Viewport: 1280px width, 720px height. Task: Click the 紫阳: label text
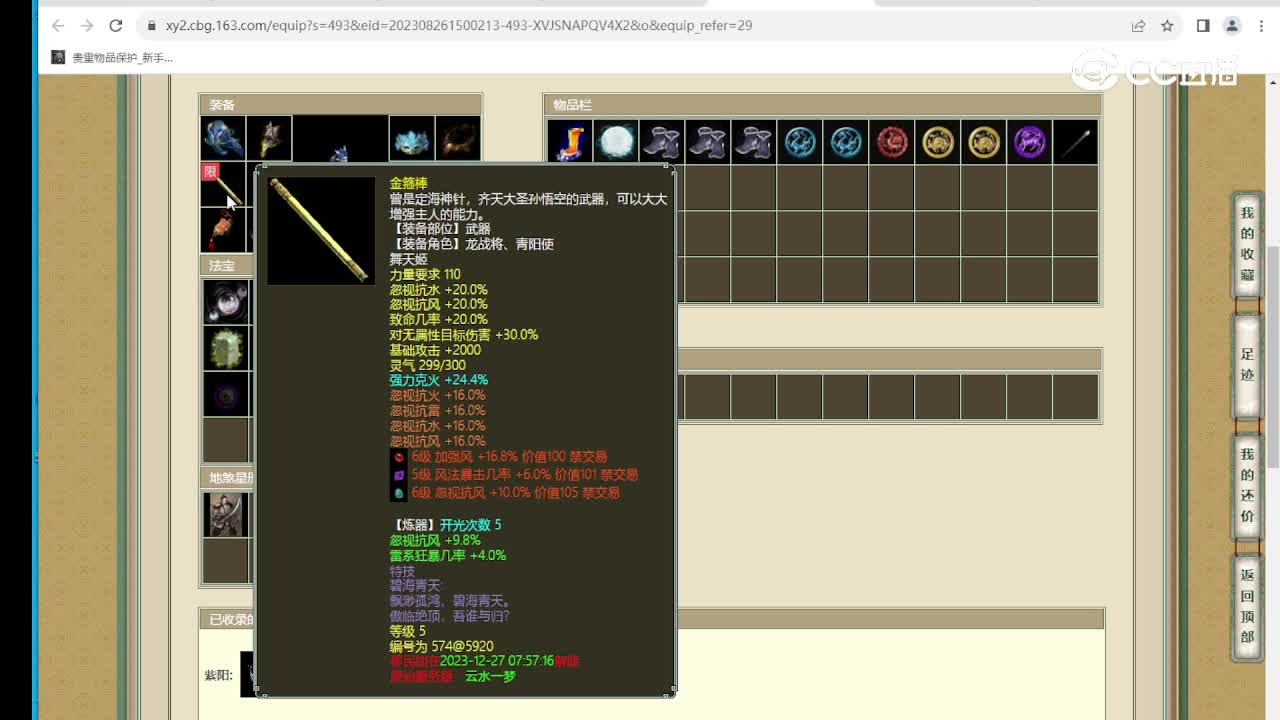tap(218, 675)
